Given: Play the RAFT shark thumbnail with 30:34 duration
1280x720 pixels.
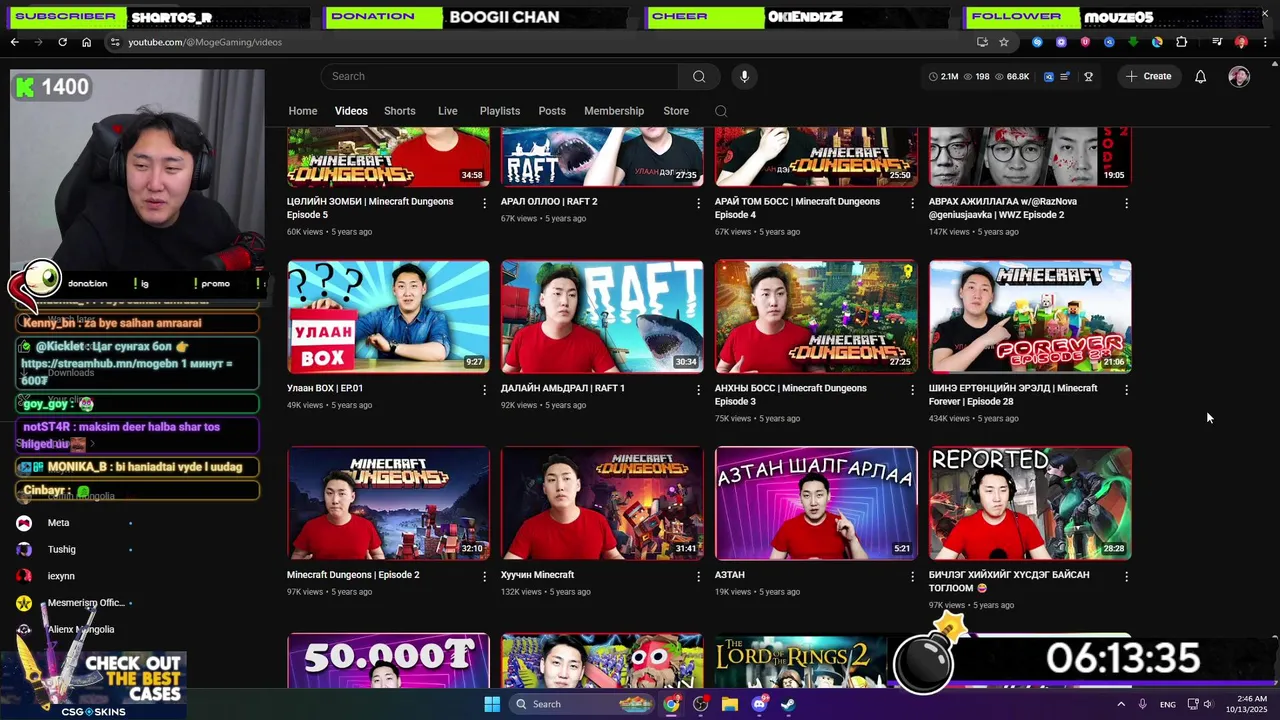Looking at the screenshot, I should point(602,317).
